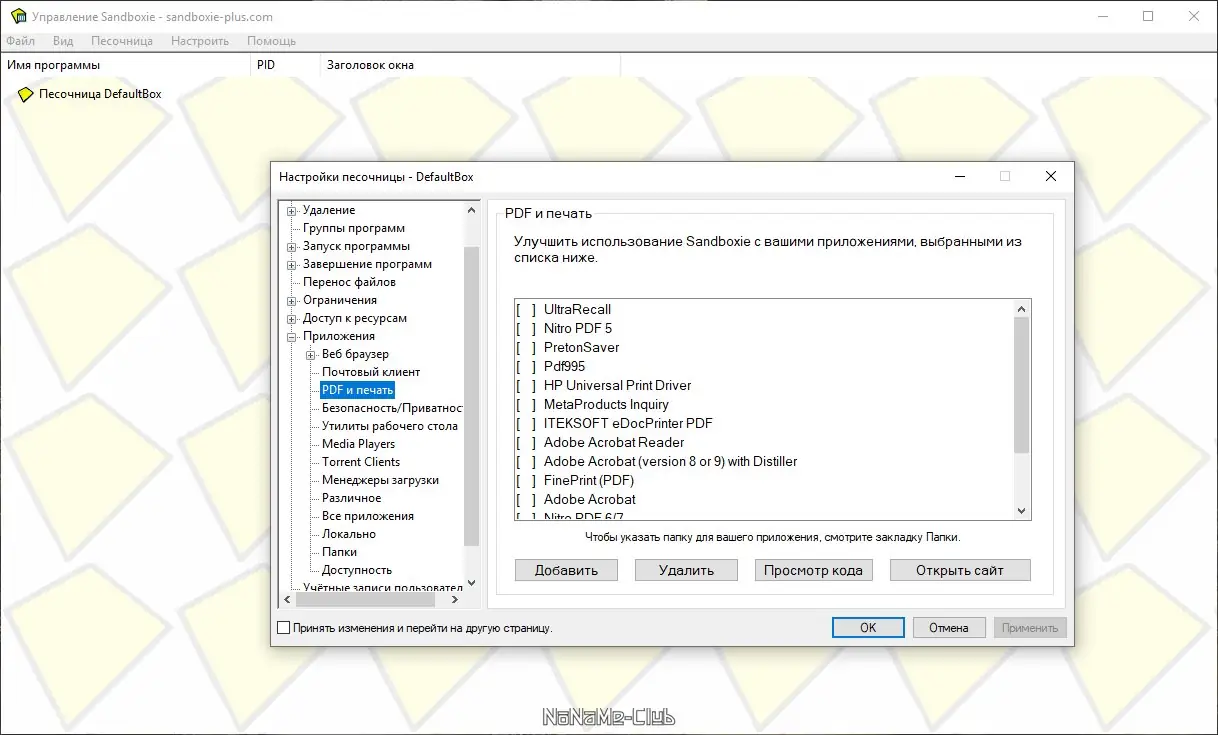Select Папки tree item
The width and height of the screenshot is (1218, 735).
339,552
